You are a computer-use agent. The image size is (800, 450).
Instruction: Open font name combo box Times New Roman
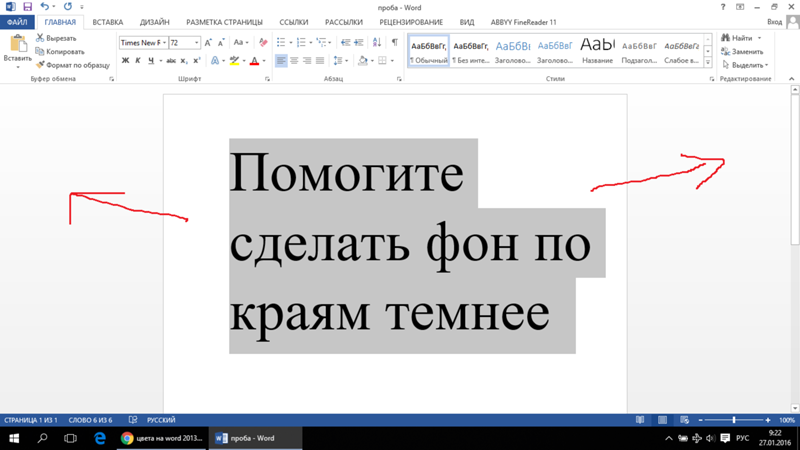point(143,43)
